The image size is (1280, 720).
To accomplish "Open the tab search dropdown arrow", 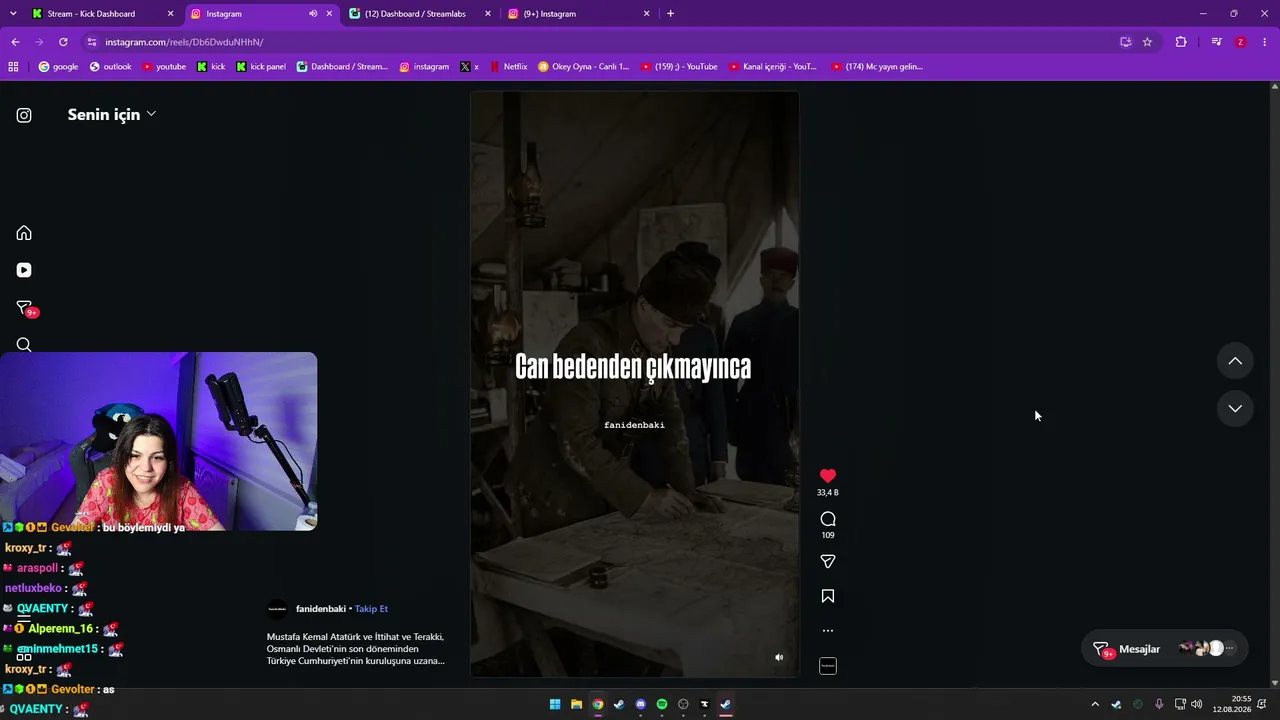I will (13, 14).
